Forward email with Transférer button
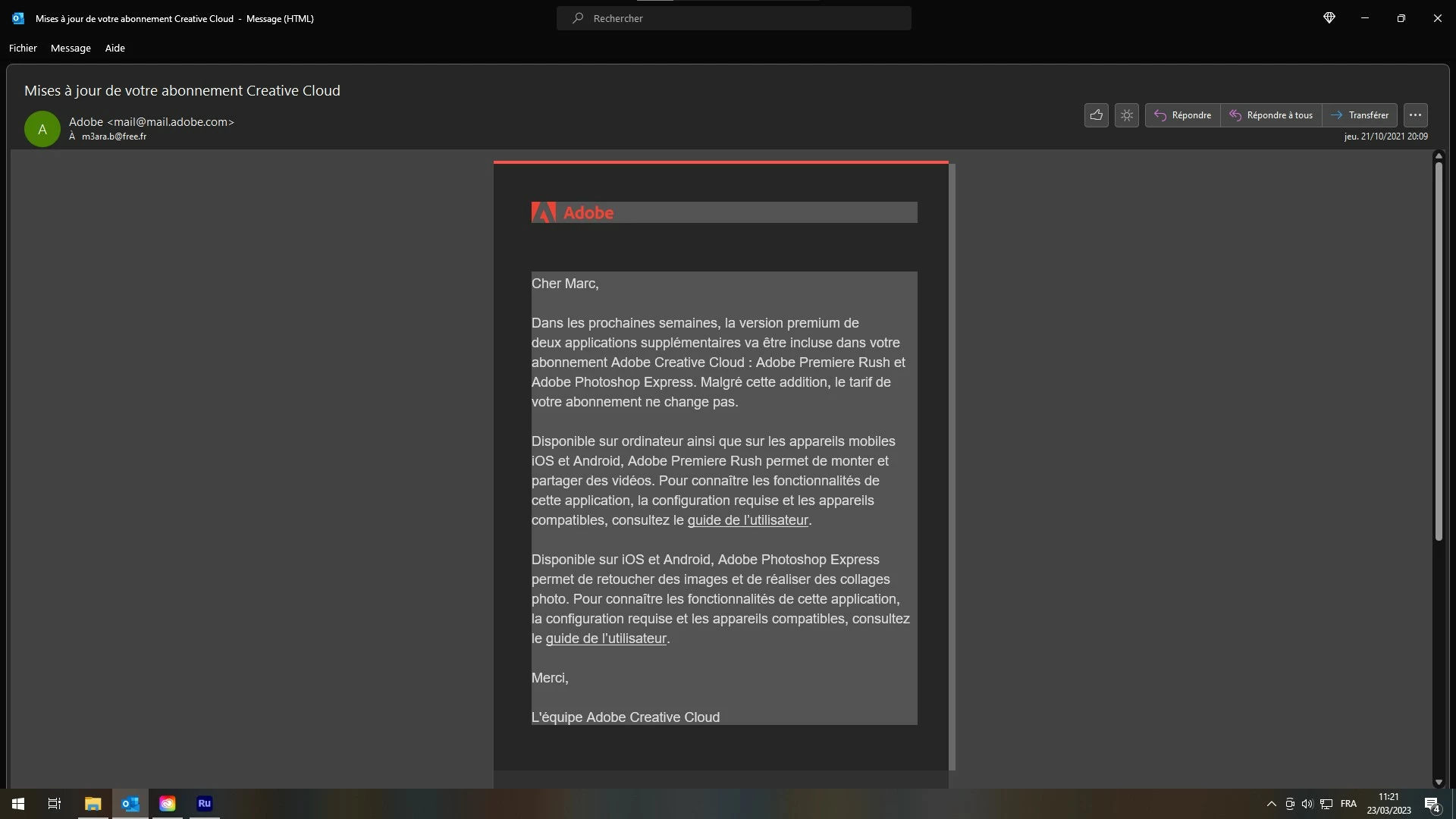Screen dimensions: 1456x819 [1360, 115]
